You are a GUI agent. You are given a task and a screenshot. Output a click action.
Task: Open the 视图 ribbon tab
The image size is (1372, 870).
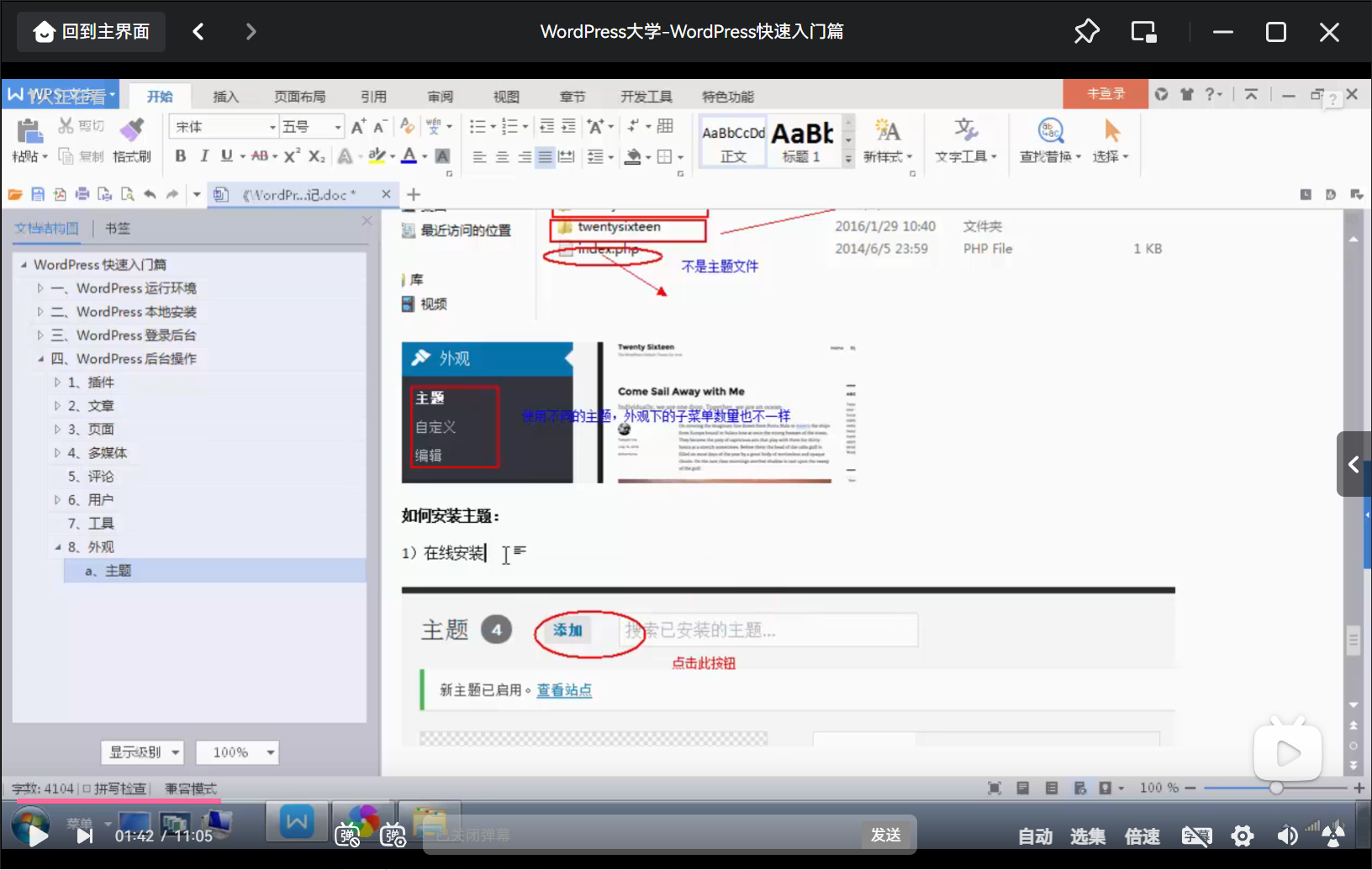[506, 97]
